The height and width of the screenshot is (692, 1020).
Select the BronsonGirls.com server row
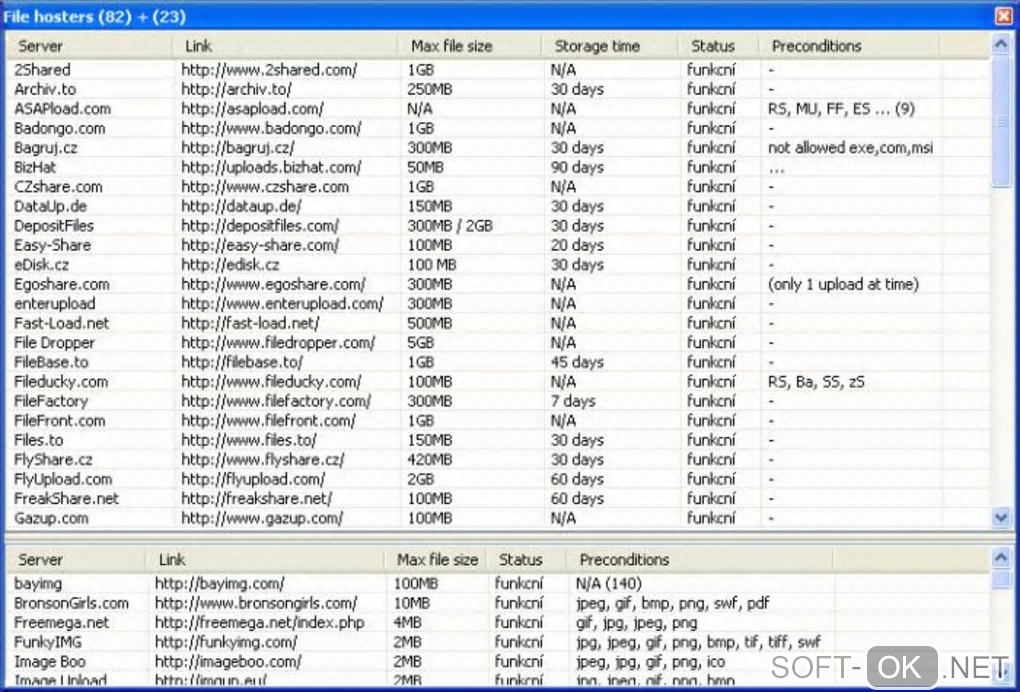click(x=499, y=603)
